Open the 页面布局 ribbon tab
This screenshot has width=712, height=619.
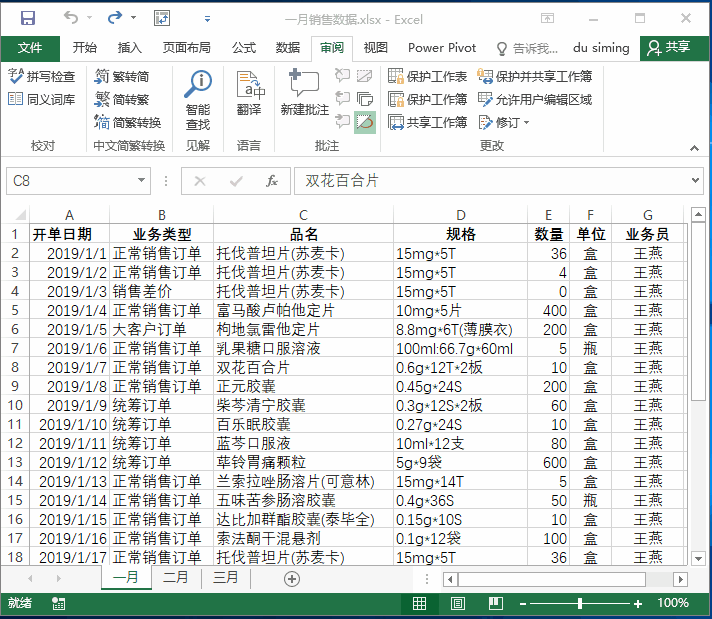187,48
